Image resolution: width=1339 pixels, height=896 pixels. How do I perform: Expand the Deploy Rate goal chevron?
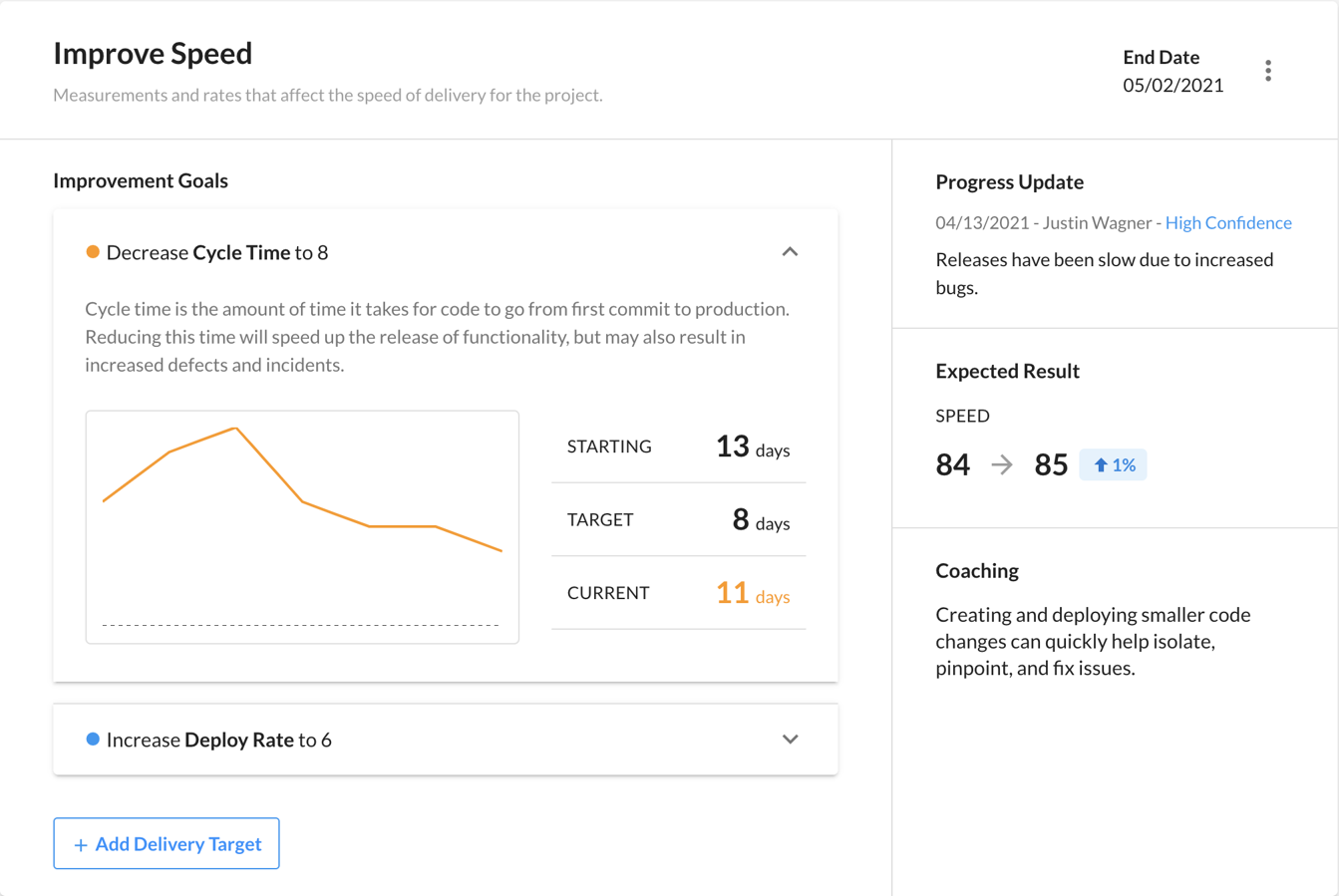pyautogui.click(x=790, y=740)
